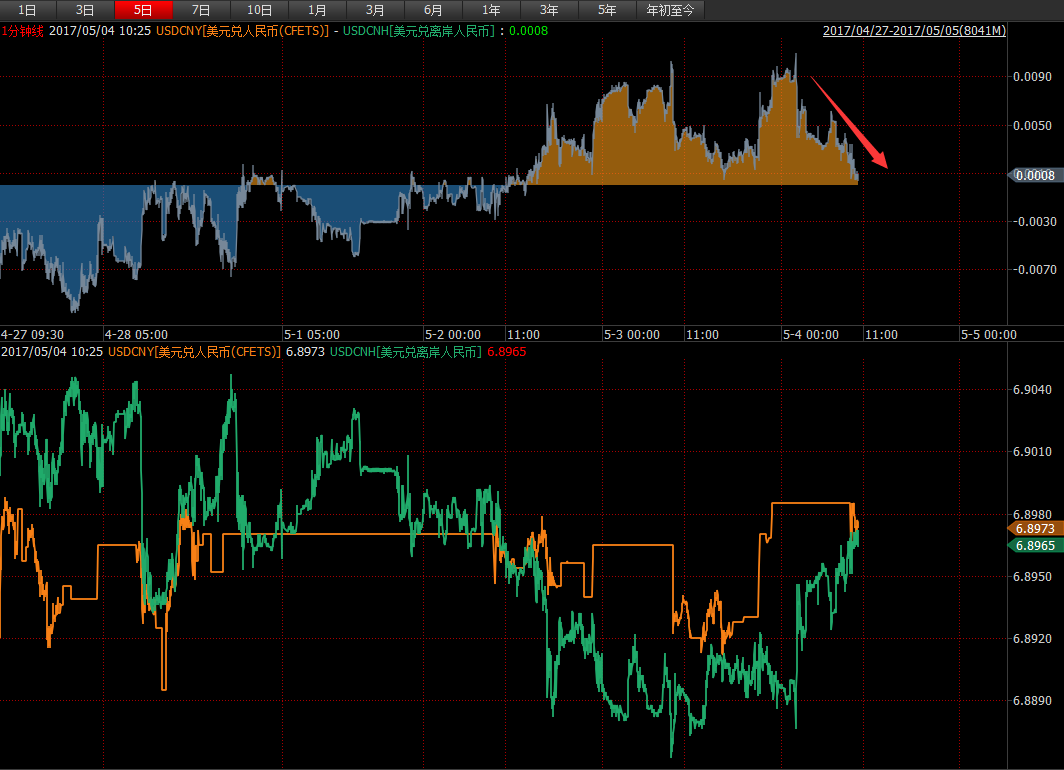Click the red 6.8965 value in lower legend
The width and height of the screenshot is (1064, 770).
pyautogui.click(x=507, y=351)
